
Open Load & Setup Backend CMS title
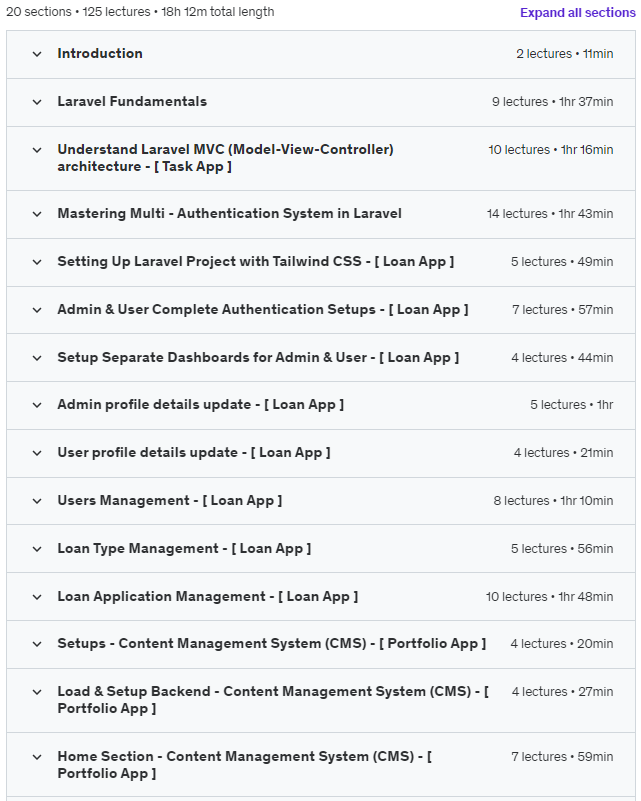pyautogui.click(x=273, y=700)
